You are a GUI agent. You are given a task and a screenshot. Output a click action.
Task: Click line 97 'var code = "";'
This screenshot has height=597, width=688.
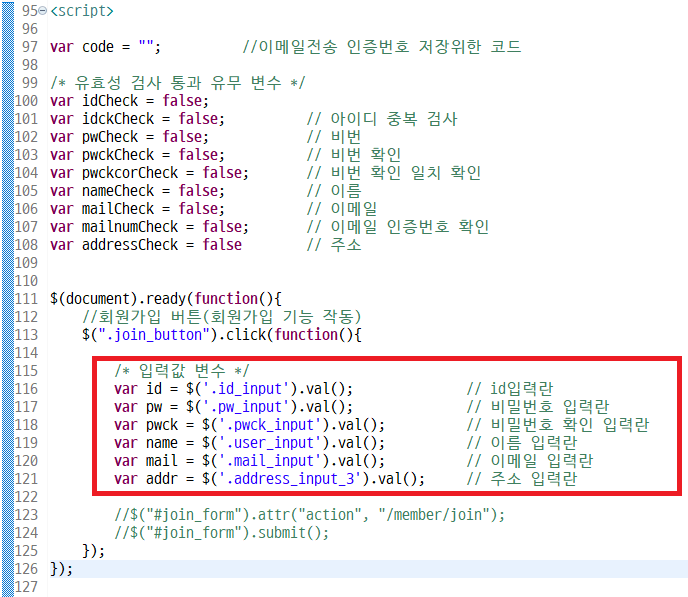105,46
